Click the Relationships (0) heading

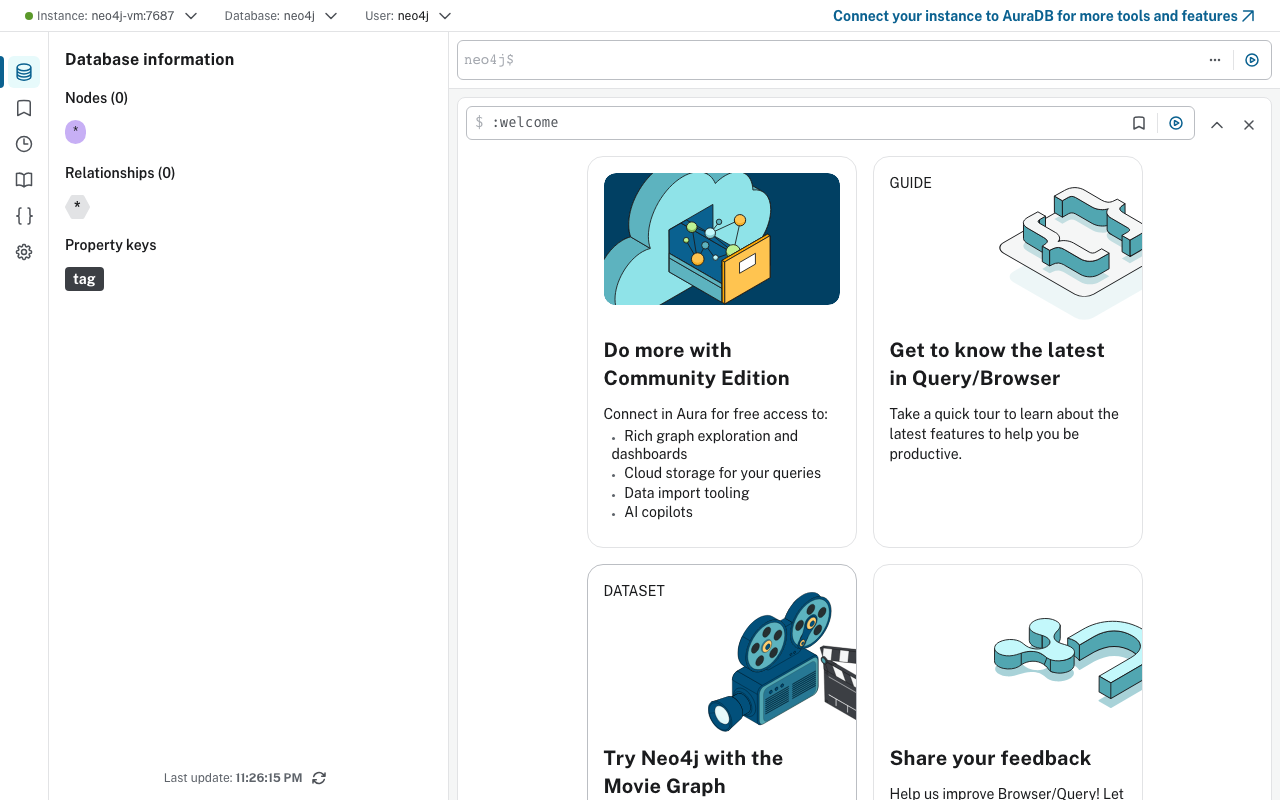pyautogui.click(x=120, y=173)
